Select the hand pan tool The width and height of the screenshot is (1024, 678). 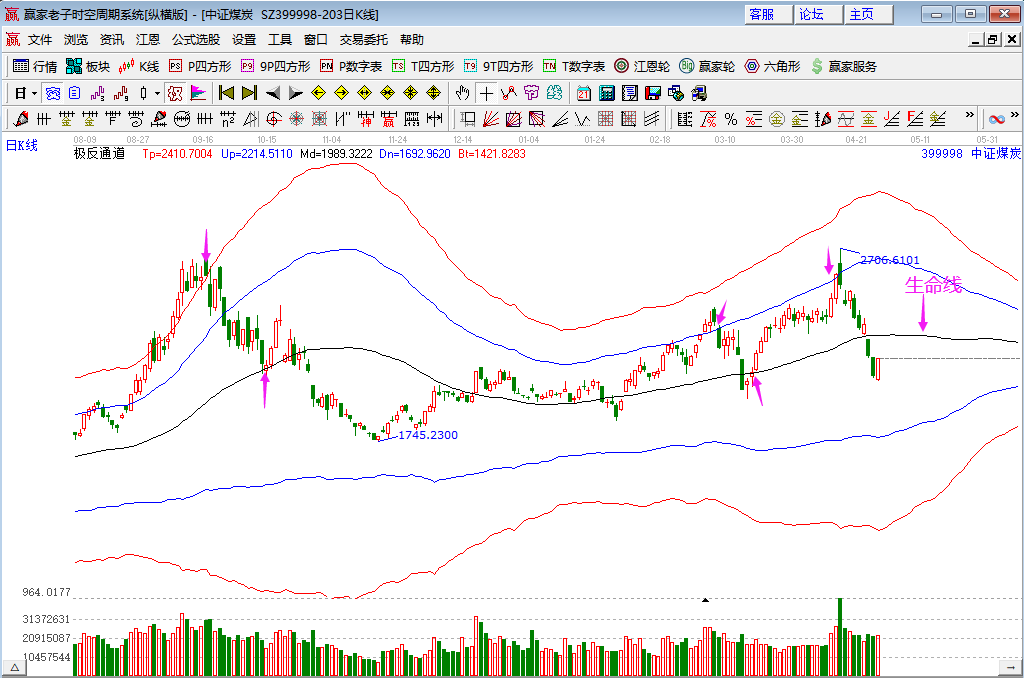click(x=462, y=93)
